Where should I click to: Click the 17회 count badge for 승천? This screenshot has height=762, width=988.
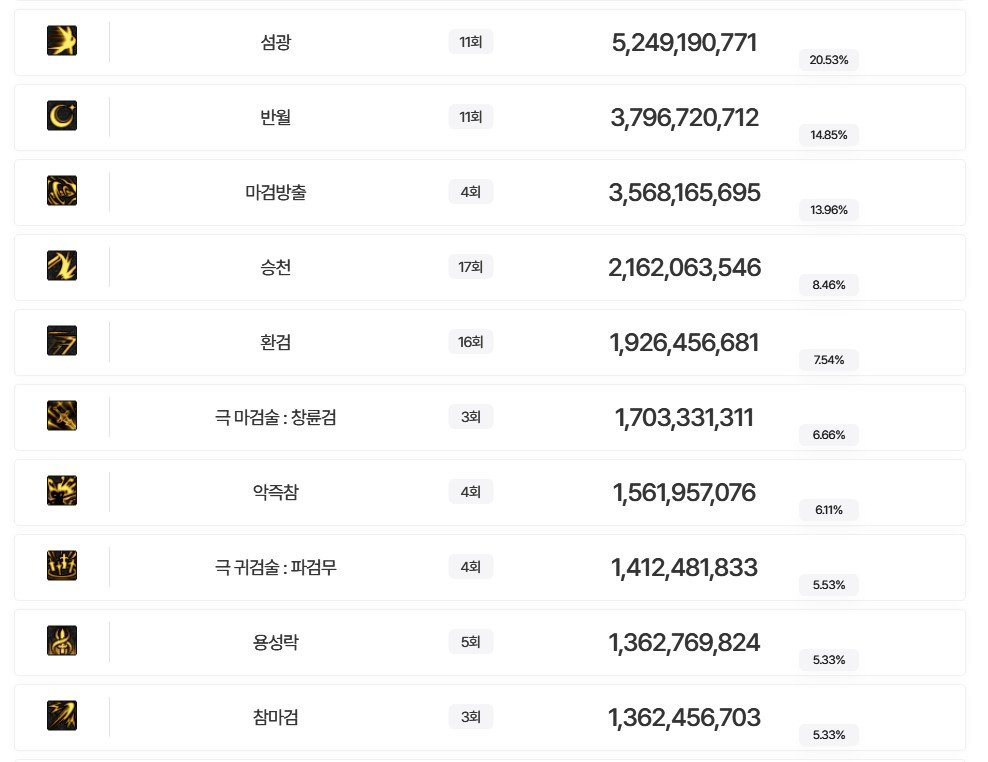470,267
